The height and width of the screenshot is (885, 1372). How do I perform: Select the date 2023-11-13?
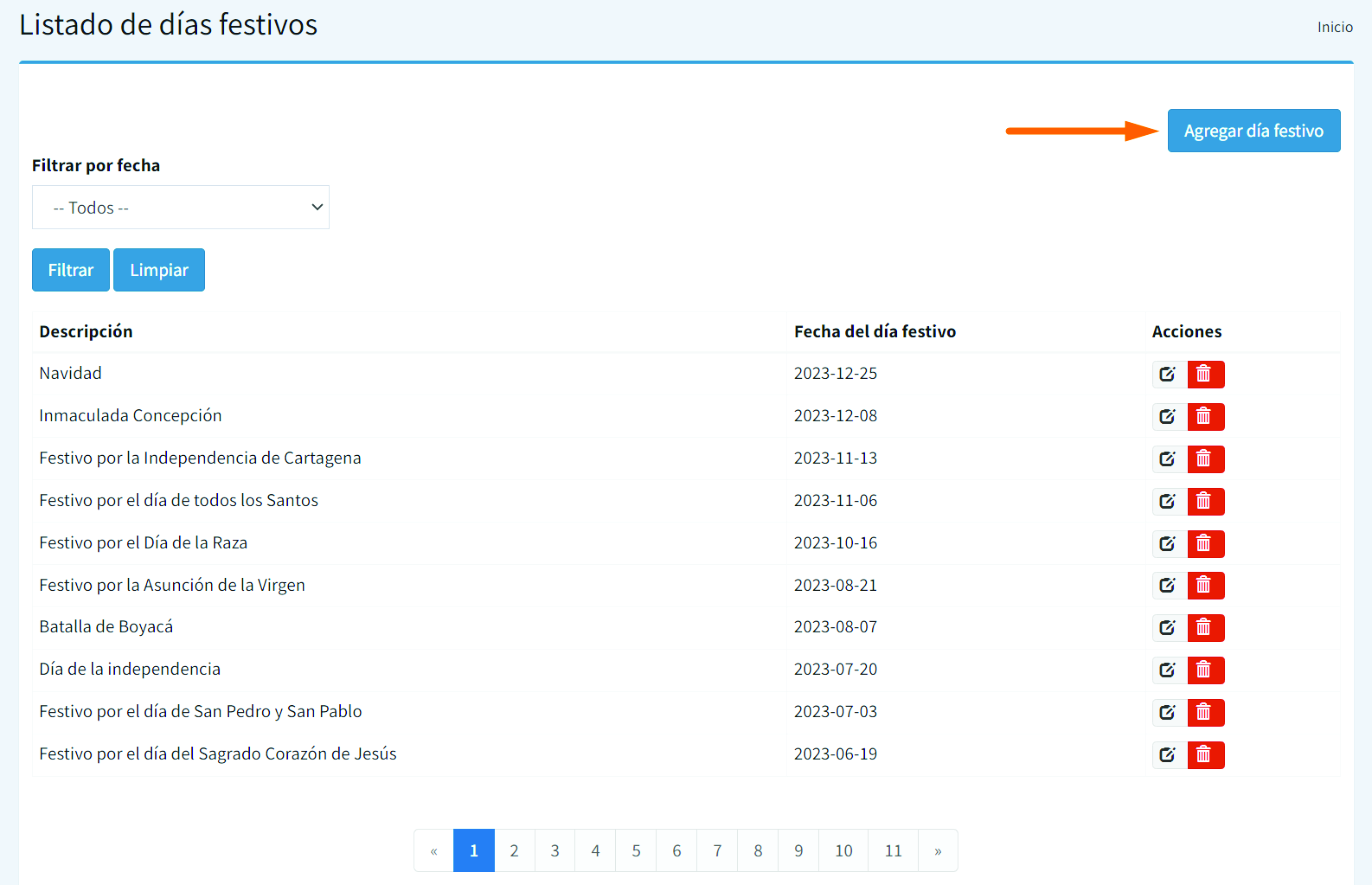click(835, 458)
